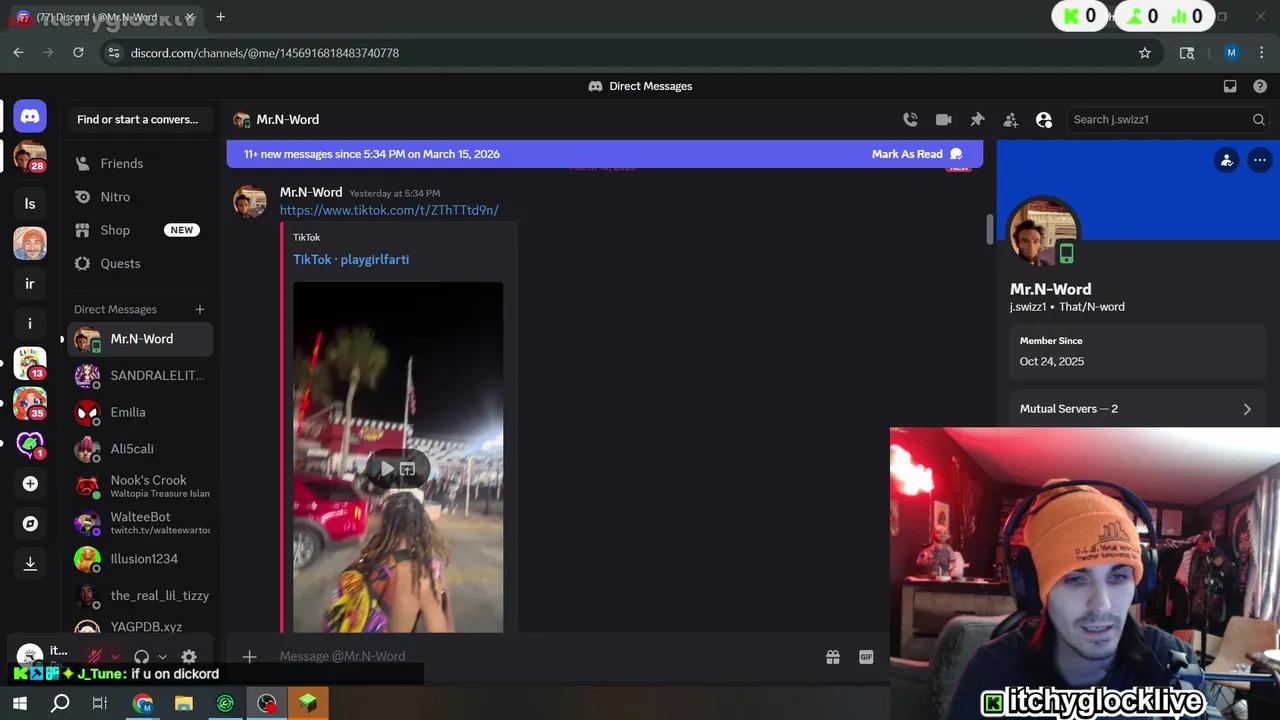Image resolution: width=1280 pixels, height=720 pixels.
Task: Open the SANDRALELIT... DM
Action: click(x=140, y=375)
